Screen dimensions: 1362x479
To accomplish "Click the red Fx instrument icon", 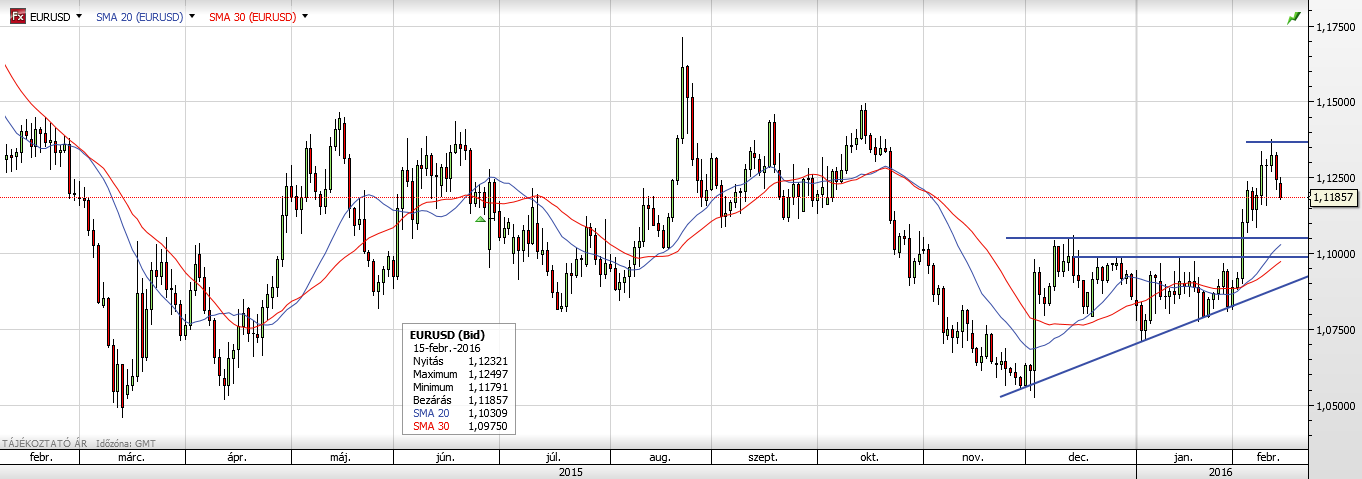I will tap(18, 17).
